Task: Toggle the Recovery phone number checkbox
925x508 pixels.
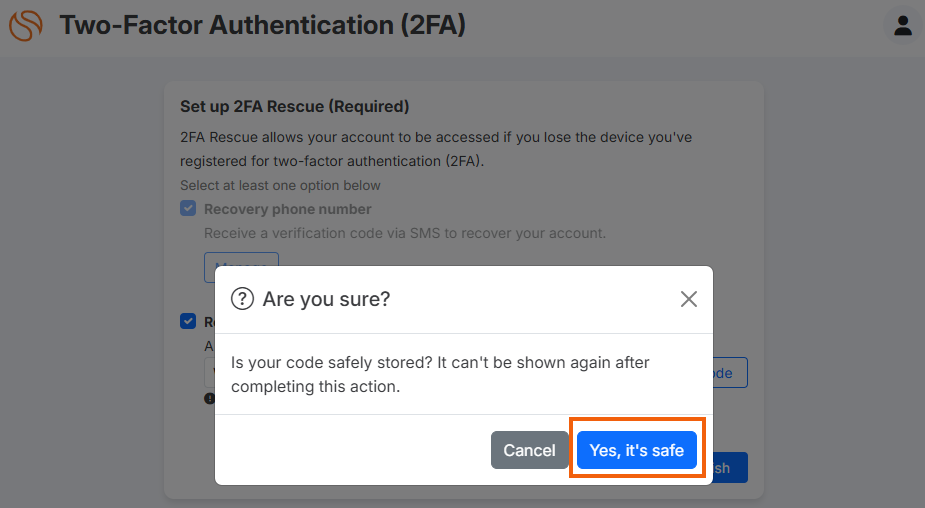Action: click(188, 208)
